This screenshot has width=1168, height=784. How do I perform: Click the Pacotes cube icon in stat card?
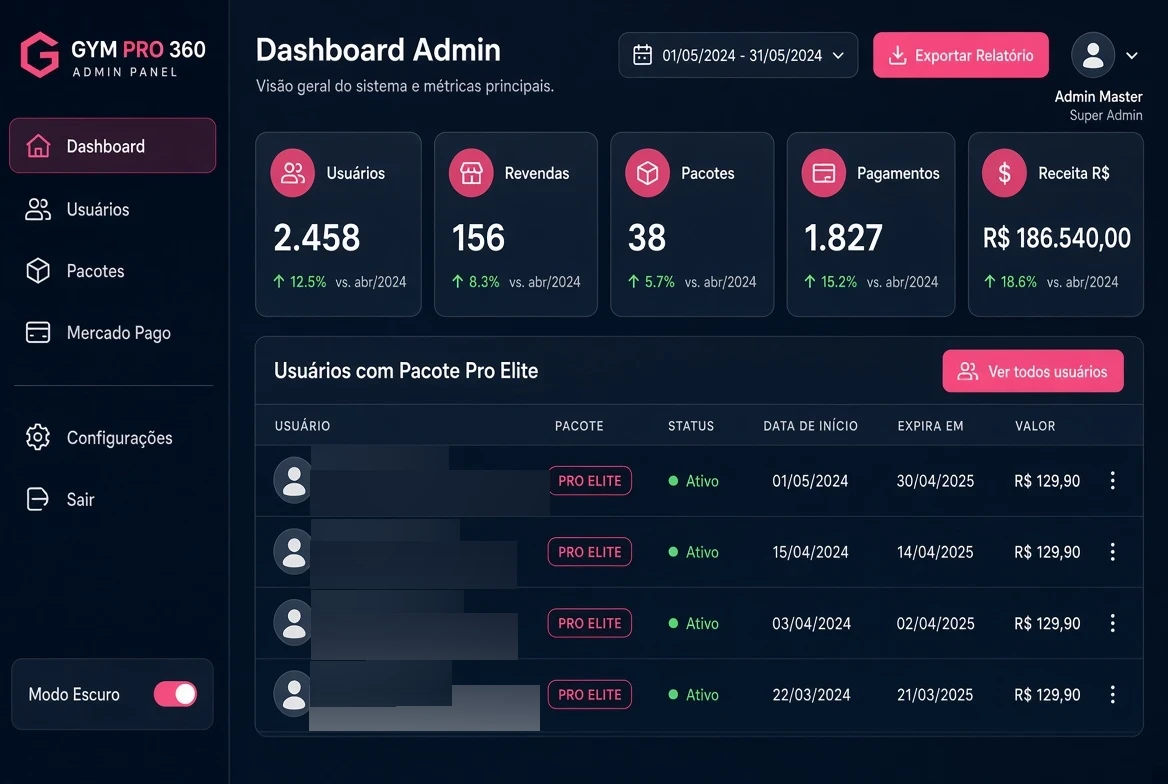pos(647,174)
